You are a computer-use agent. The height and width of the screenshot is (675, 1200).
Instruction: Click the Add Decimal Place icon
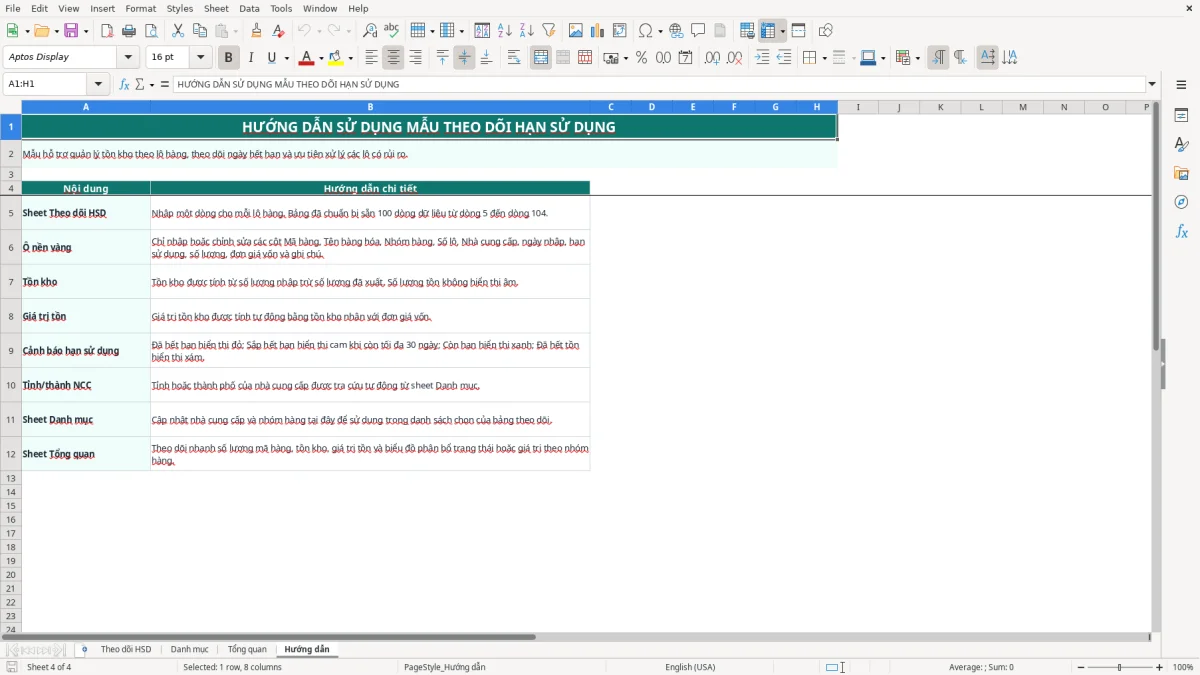tap(713, 58)
